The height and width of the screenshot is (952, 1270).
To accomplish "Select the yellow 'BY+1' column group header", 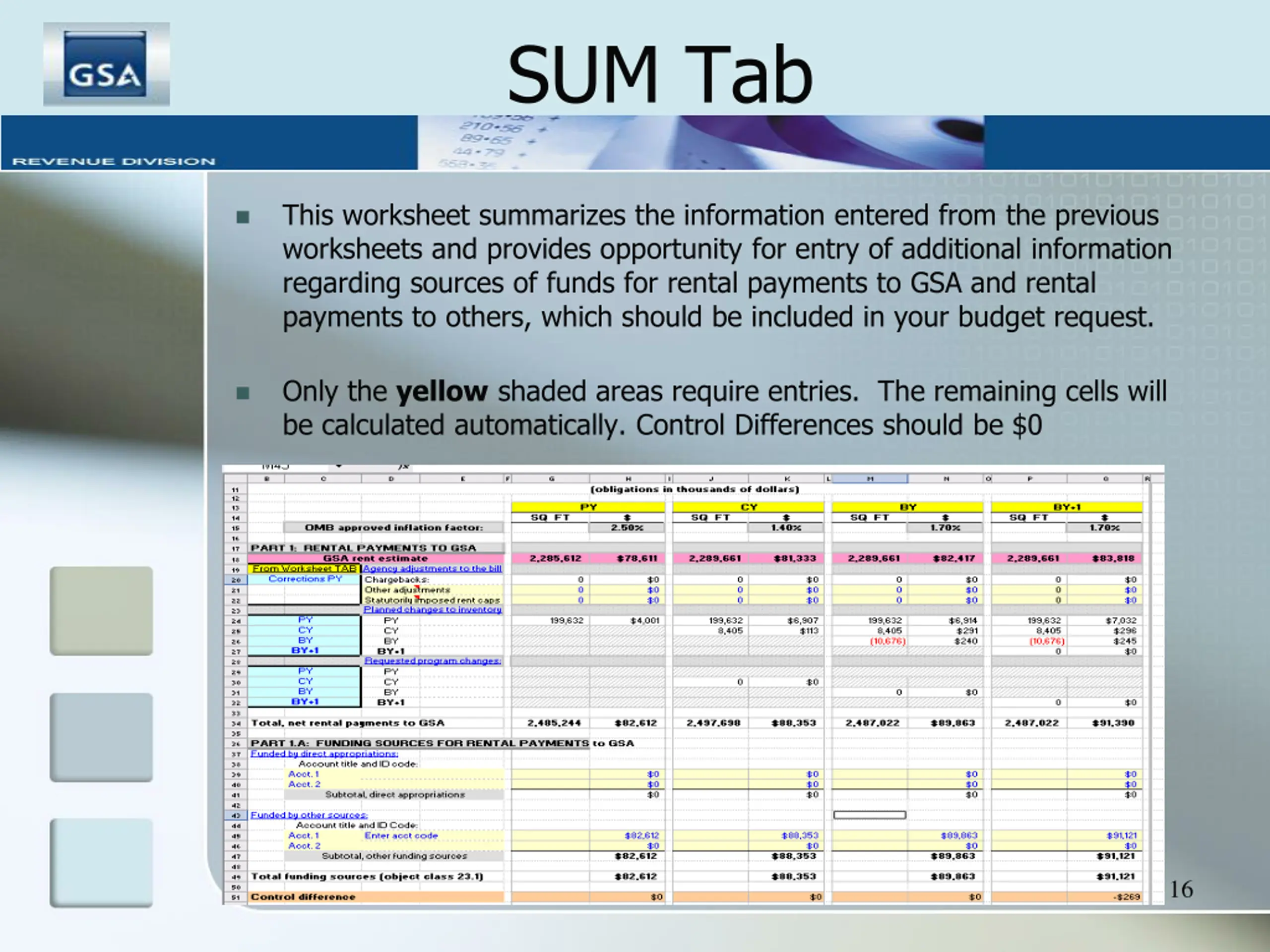I will 1067,507.
